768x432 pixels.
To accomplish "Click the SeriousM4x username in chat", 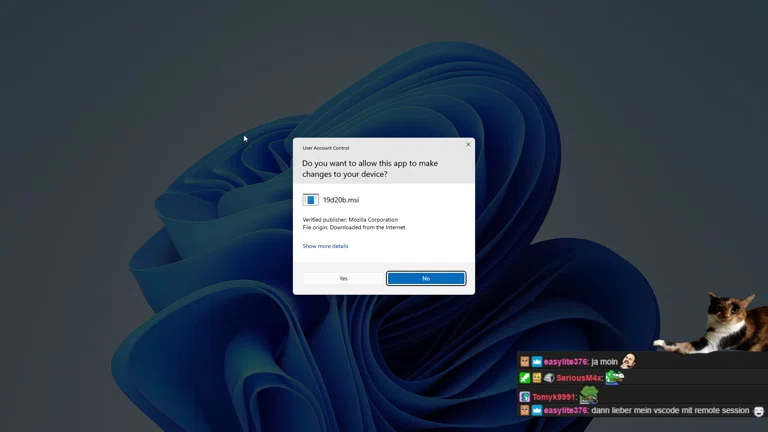I will pyautogui.click(x=579, y=378).
